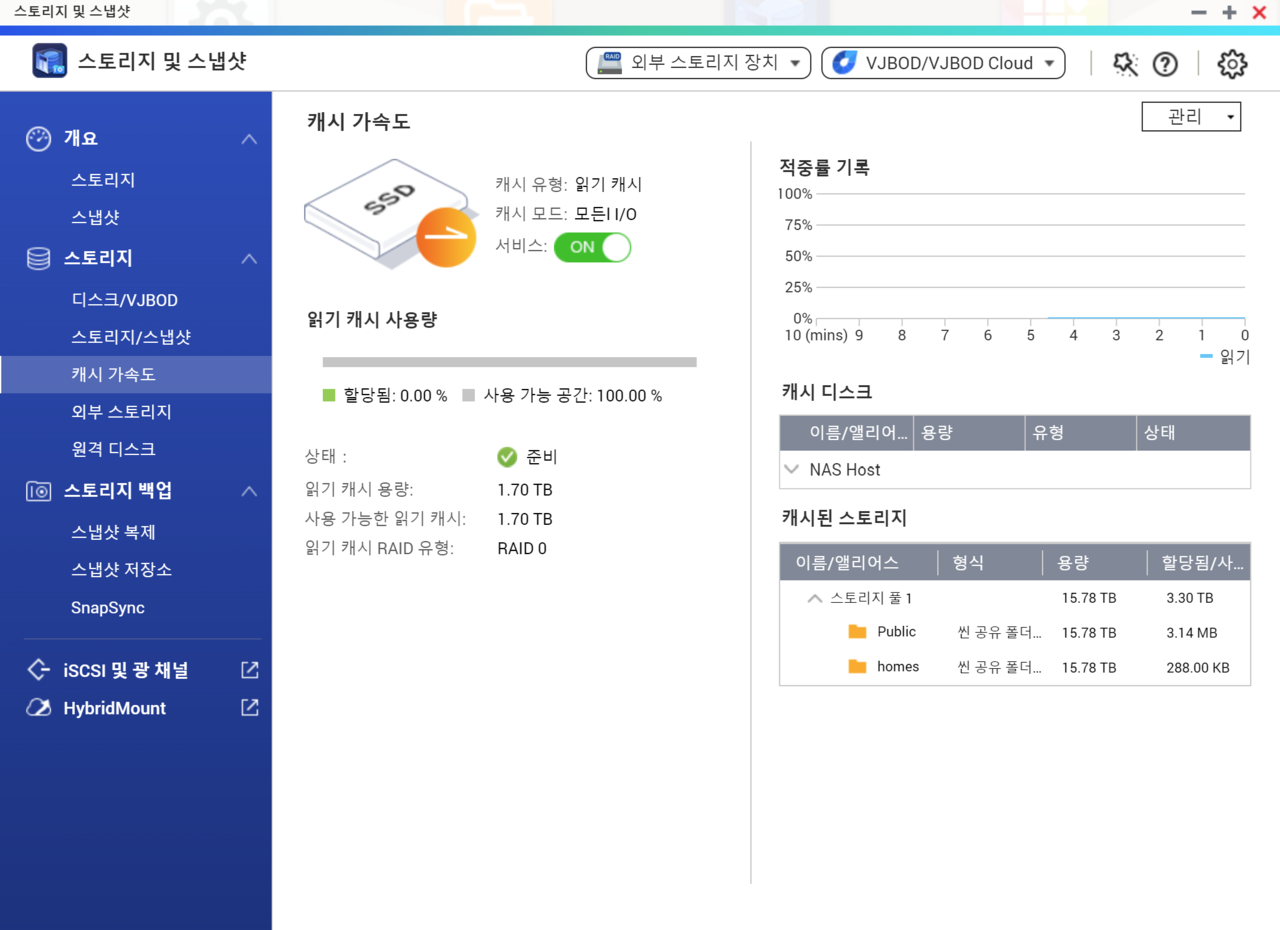Open the background tasks icon in the toolbar
The height and width of the screenshot is (930, 1280).
click(x=1124, y=63)
